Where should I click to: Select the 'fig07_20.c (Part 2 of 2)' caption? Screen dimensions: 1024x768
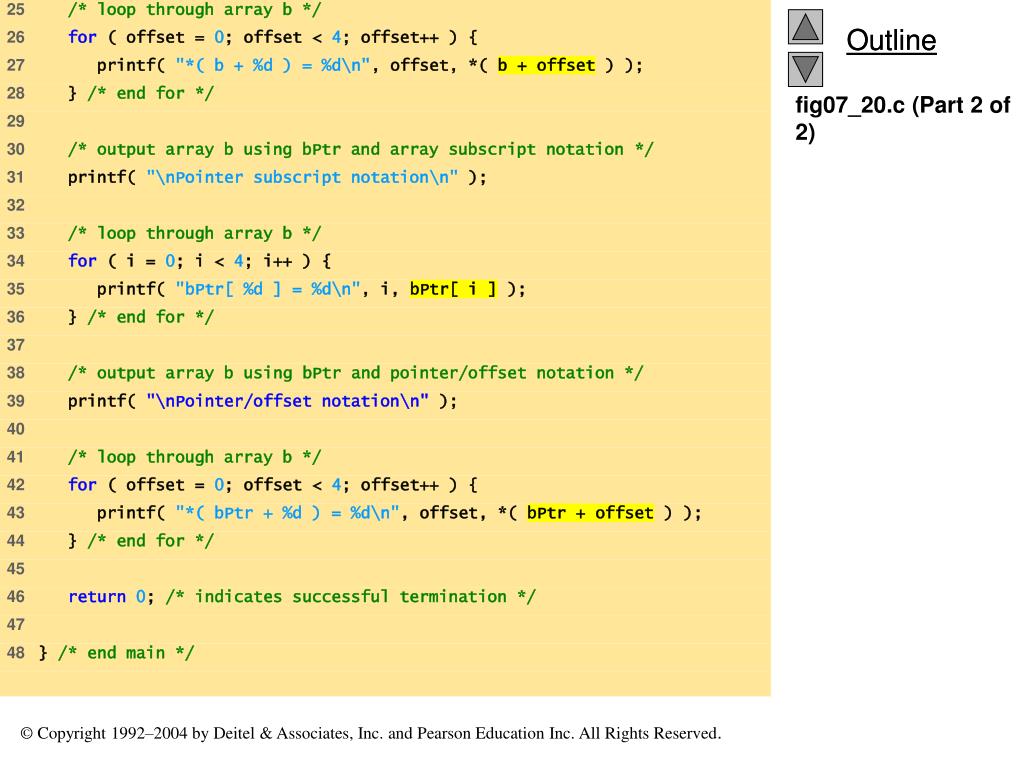click(903, 118)
